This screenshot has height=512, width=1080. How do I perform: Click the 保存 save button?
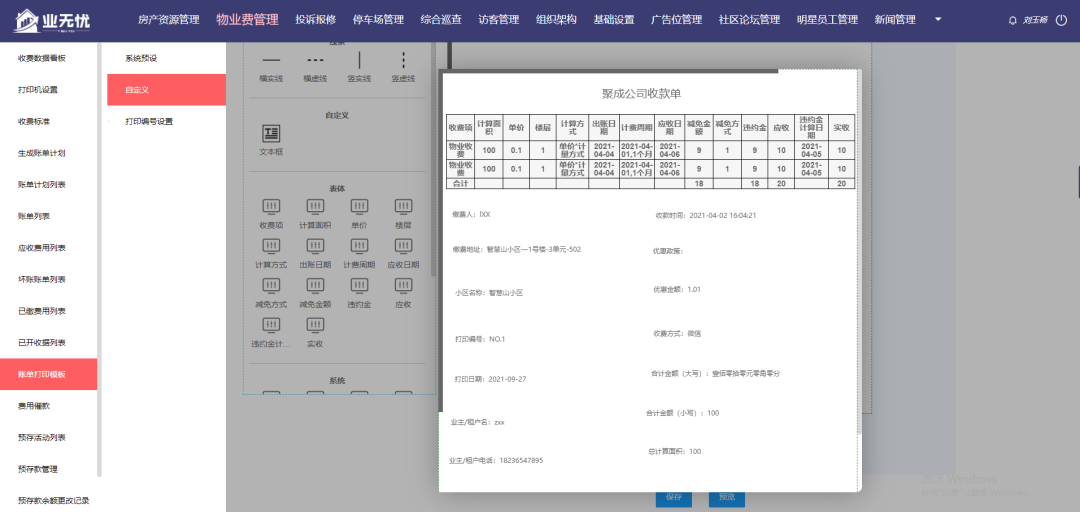[x=674, y=497]
